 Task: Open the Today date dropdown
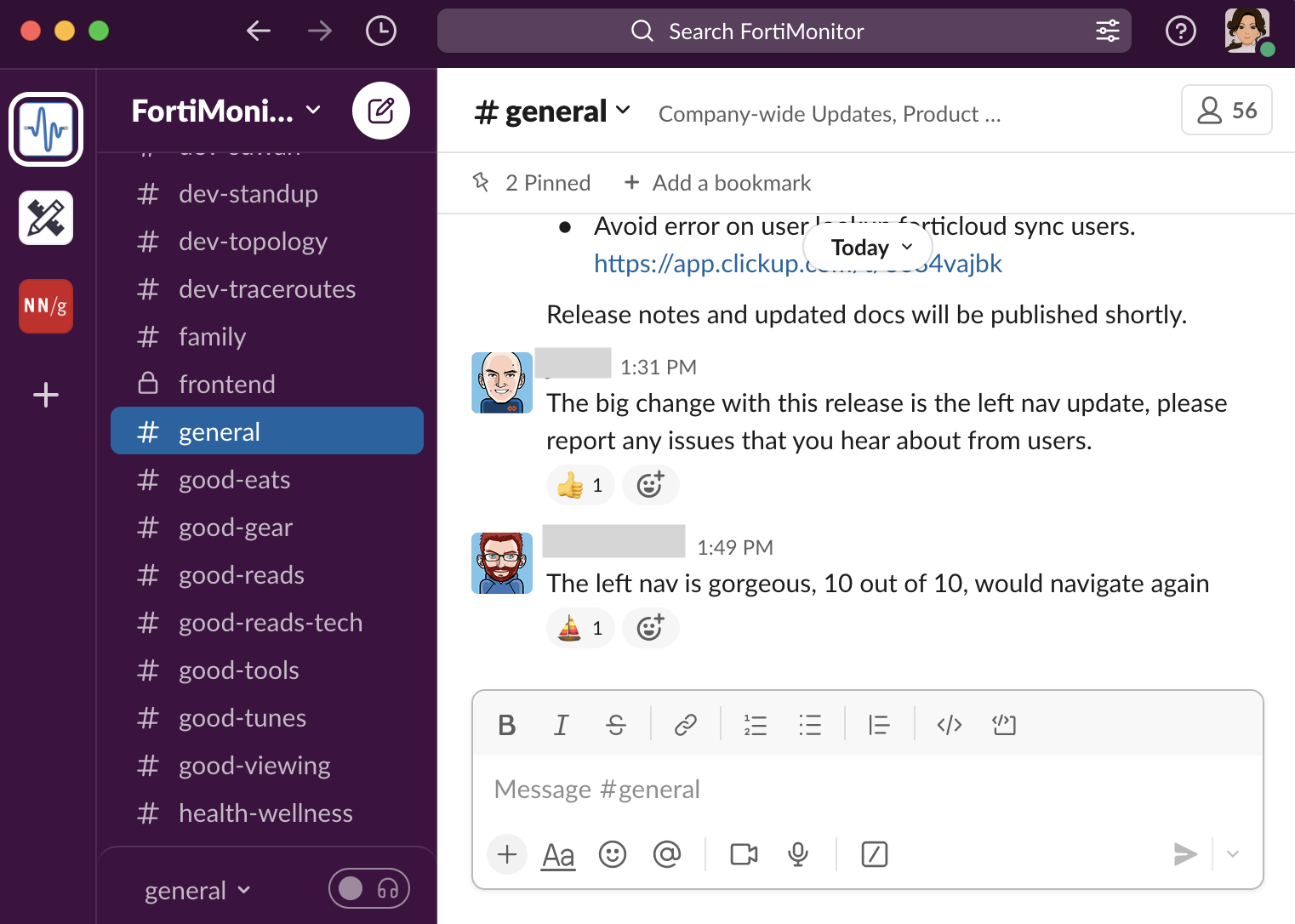(x=869, y=248)
